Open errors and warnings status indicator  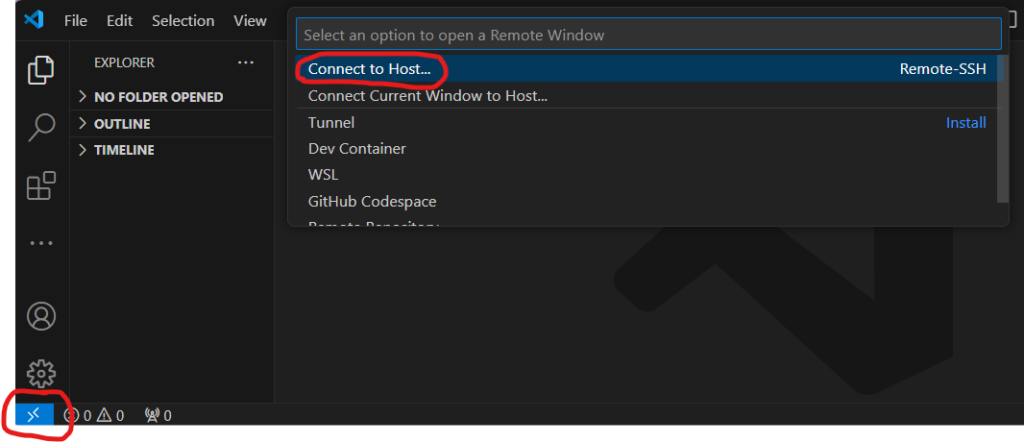point(93,415)
